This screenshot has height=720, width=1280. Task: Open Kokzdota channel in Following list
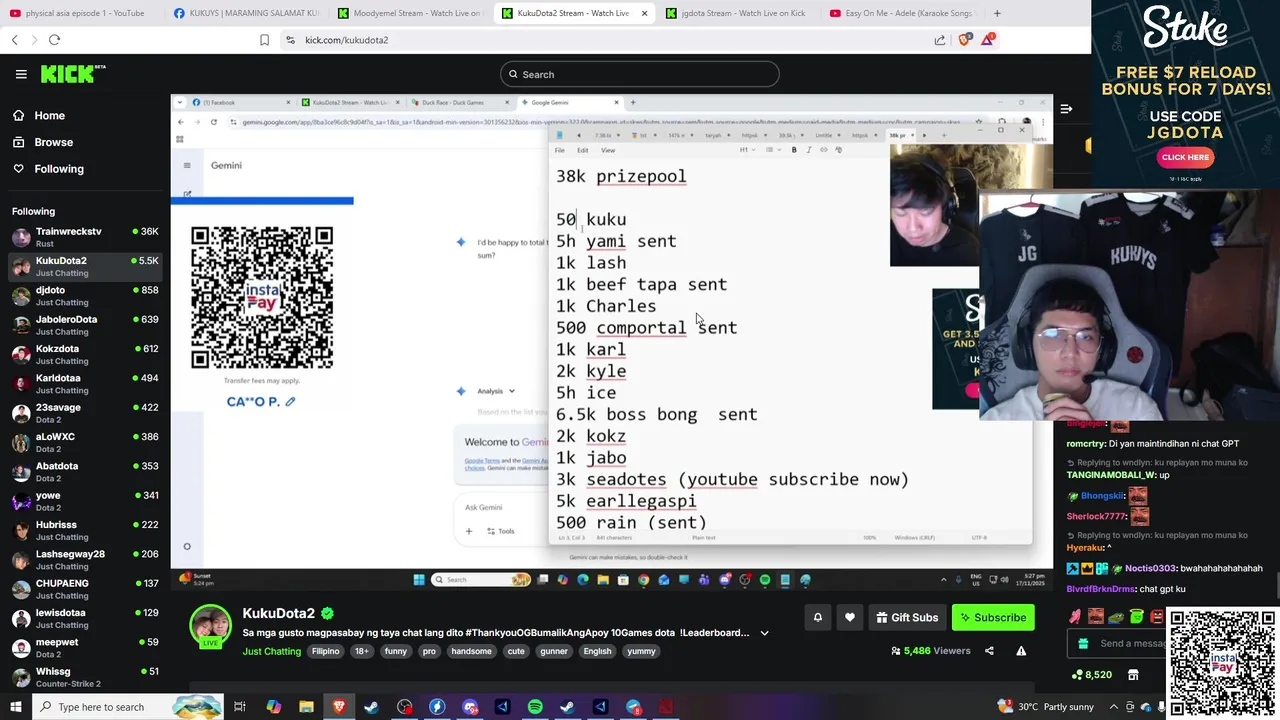point(85,355)
